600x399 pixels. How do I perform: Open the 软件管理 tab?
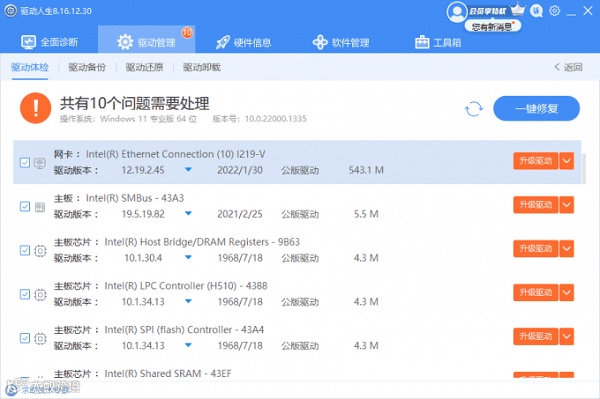341,42
